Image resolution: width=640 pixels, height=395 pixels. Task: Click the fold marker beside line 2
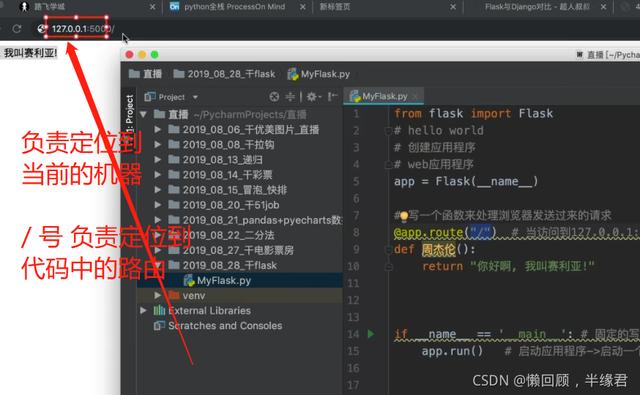388,131
